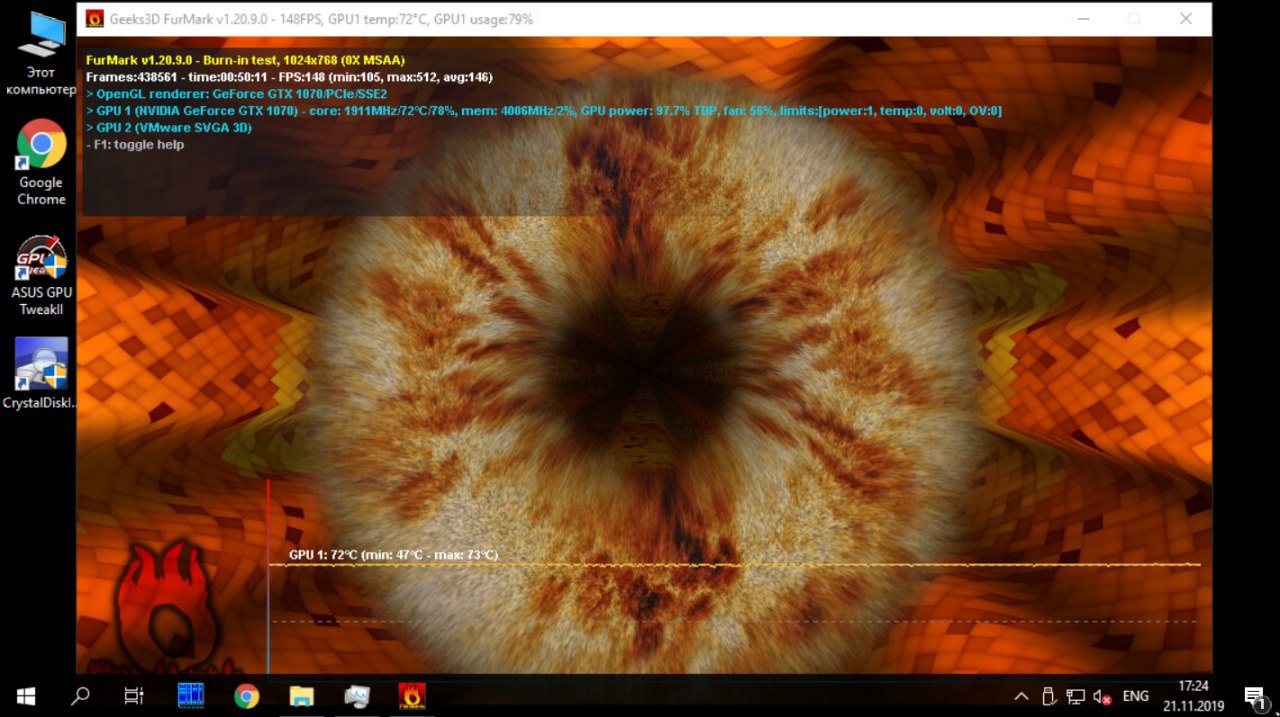Click the muted volume tray icon
Viewport: 1280px width, 717px height.
[1103, 696]
